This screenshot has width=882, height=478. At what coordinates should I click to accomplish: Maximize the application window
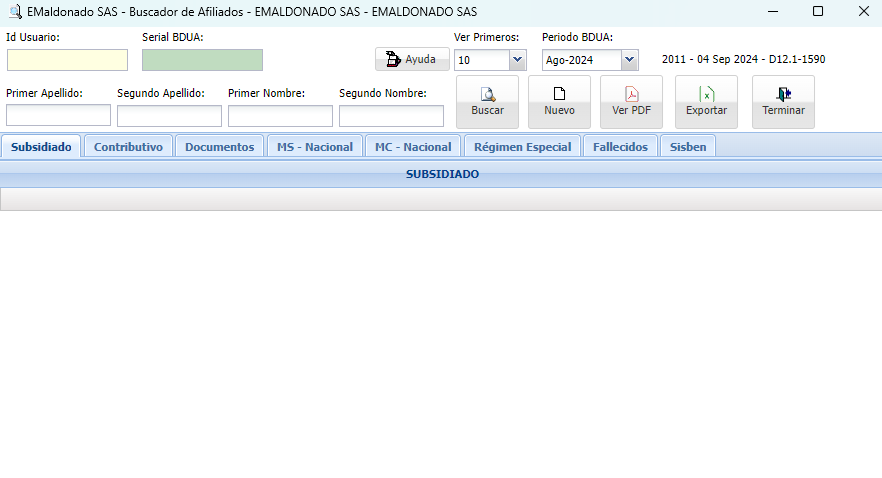(x=817, y=12)
